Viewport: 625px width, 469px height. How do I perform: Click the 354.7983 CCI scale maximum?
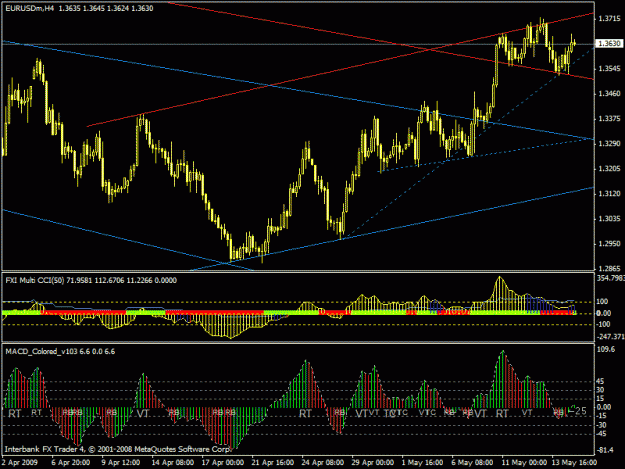click(611, 278)
